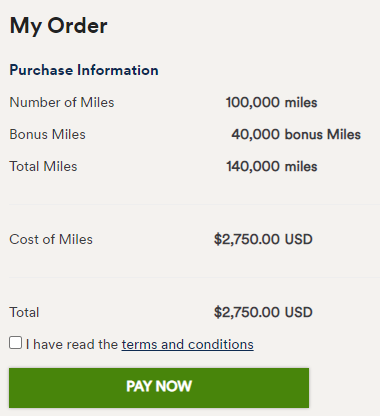Select the Purchase Information heading
This screenshot has width=380, height=416.
coord(84,70)
